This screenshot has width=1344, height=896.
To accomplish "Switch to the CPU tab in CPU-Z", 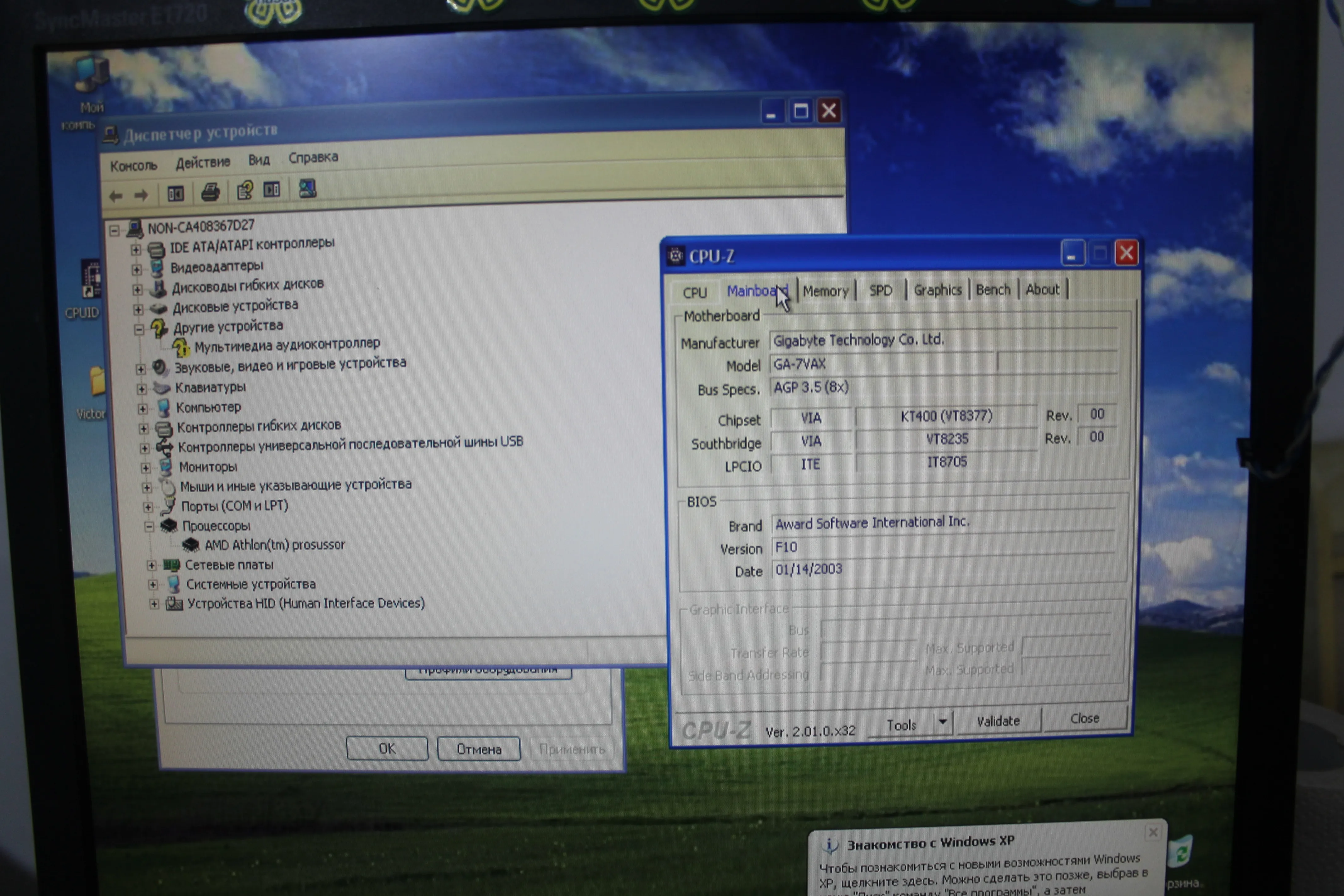I will [695, 293].
